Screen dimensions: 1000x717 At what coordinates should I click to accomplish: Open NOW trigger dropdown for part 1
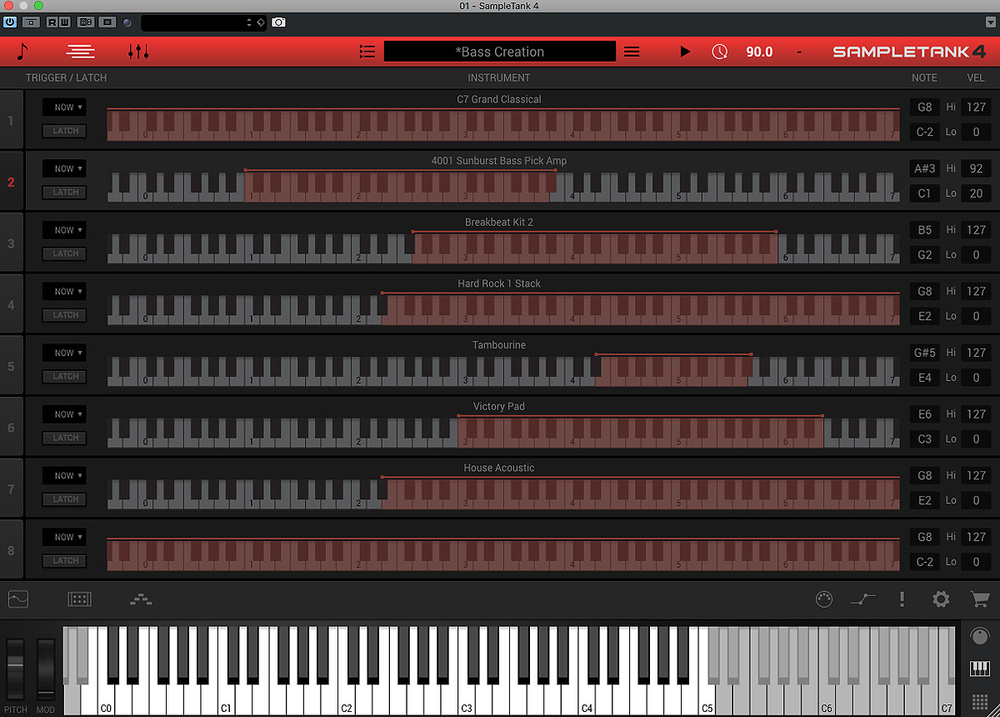(x=65, y=107)
